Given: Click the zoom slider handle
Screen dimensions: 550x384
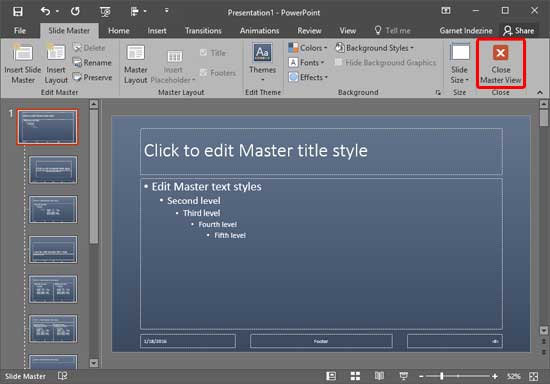Looking at the screenshot, I should (x=442, y=376).
